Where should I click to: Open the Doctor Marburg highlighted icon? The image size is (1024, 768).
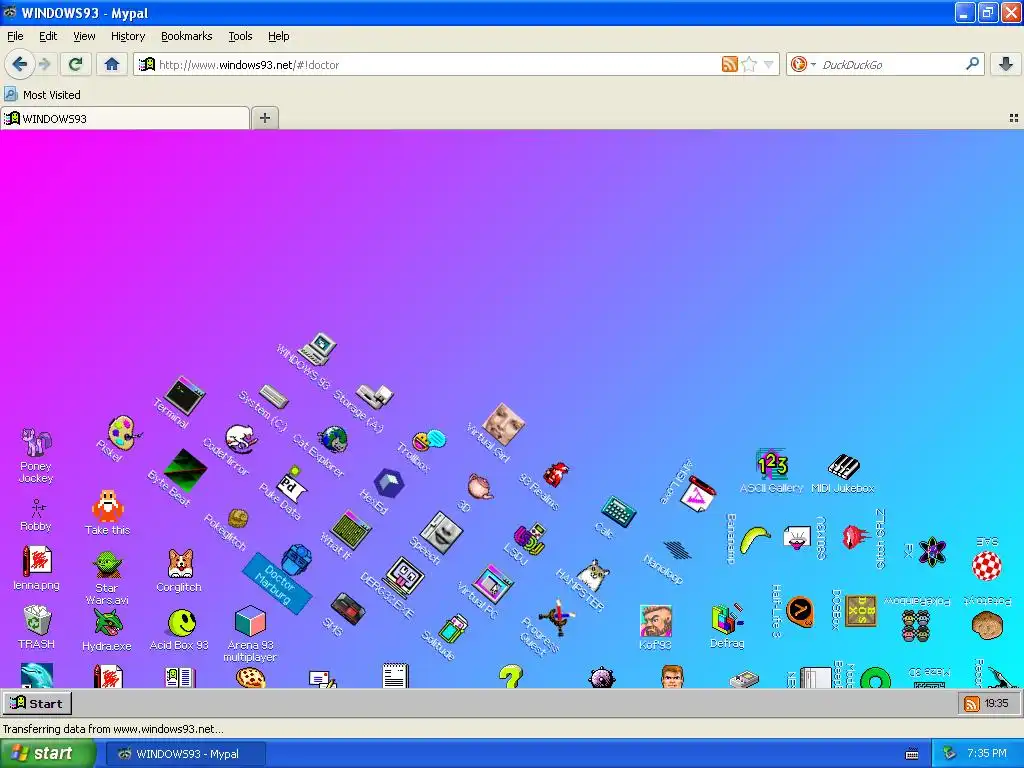click(278, 583)
